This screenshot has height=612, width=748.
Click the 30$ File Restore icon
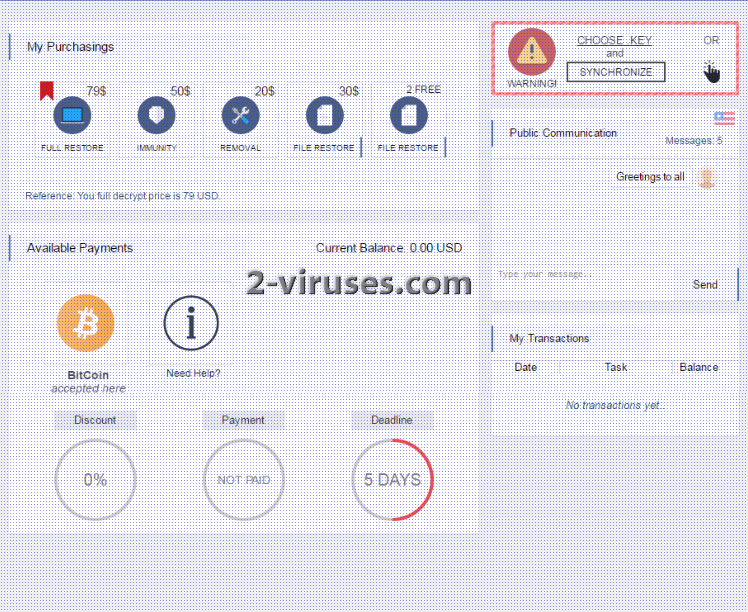[x=324, y=116]
